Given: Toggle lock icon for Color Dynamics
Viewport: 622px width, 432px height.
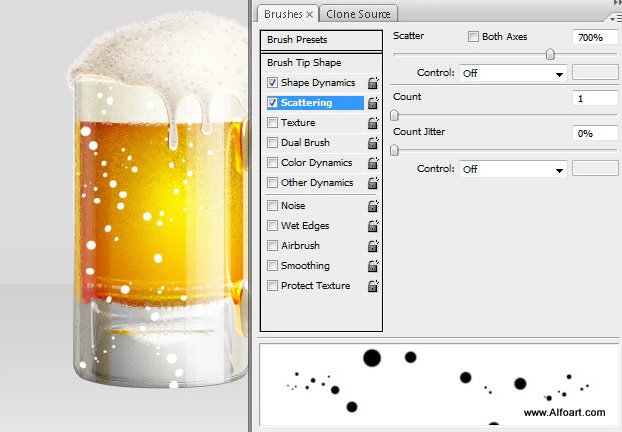Looking at the screenshot, I should click(372, 163).
